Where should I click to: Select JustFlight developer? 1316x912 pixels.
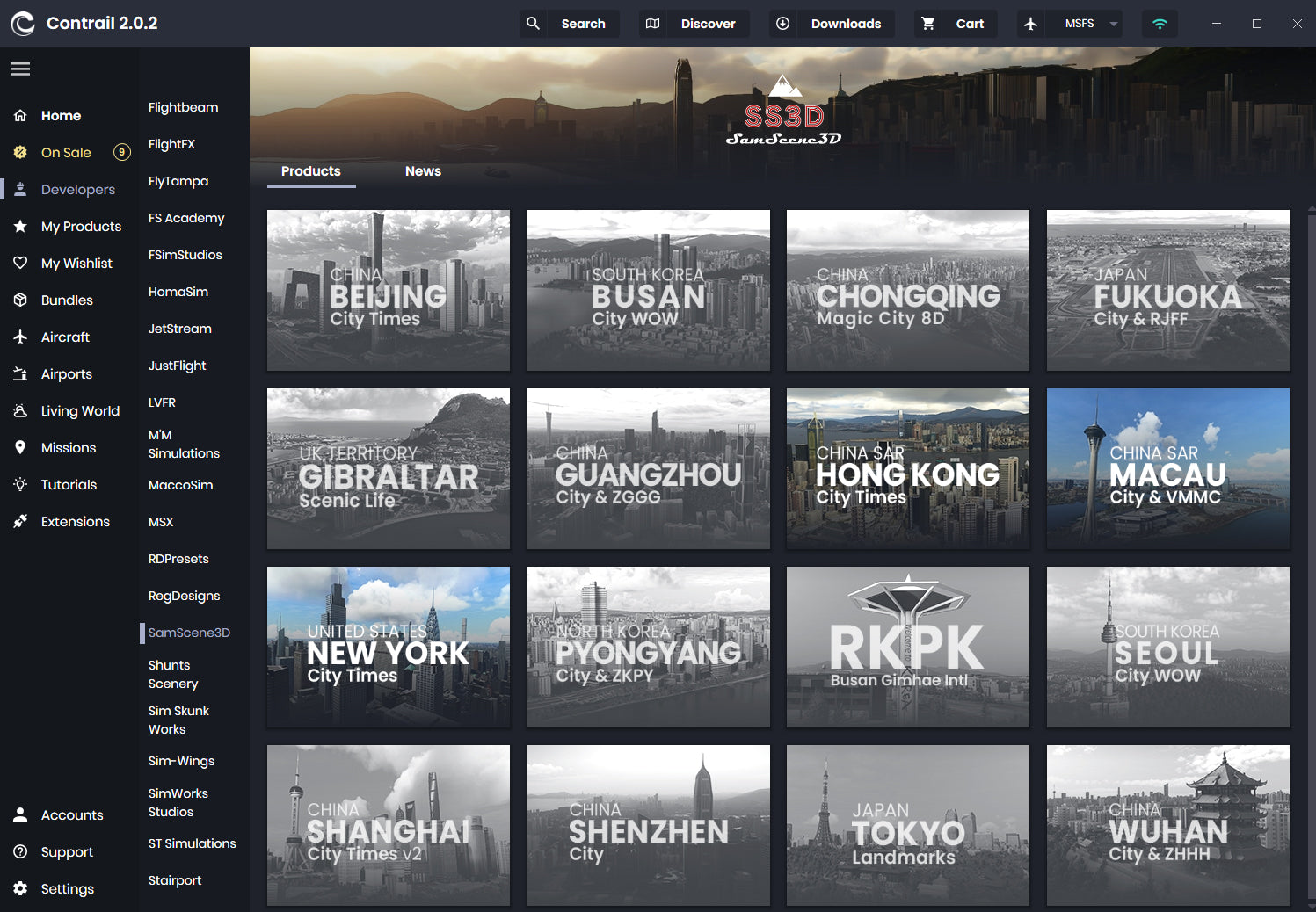(178, 366)
